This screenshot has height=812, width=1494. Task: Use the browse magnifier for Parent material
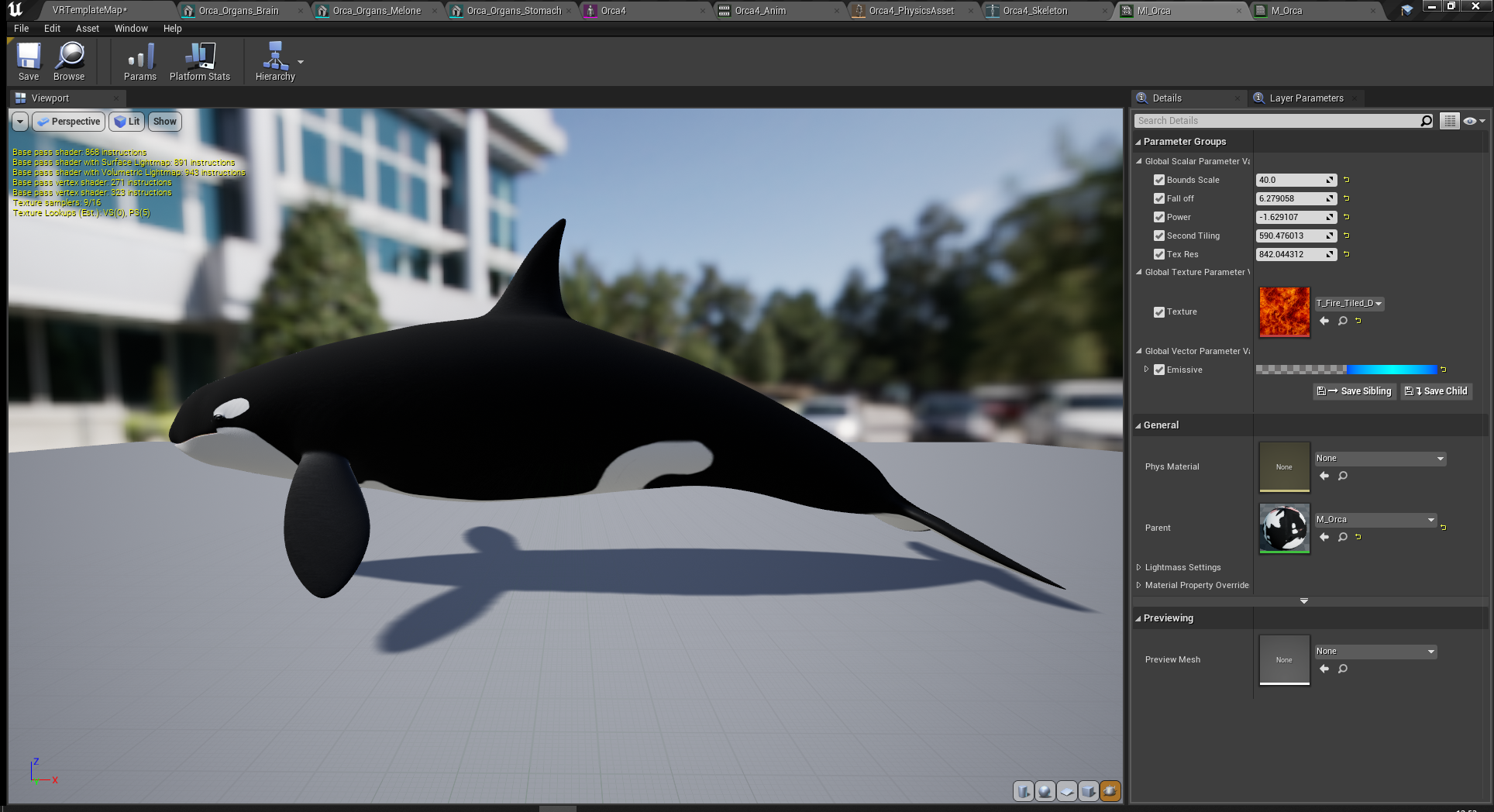click(x=1343, y=537)
